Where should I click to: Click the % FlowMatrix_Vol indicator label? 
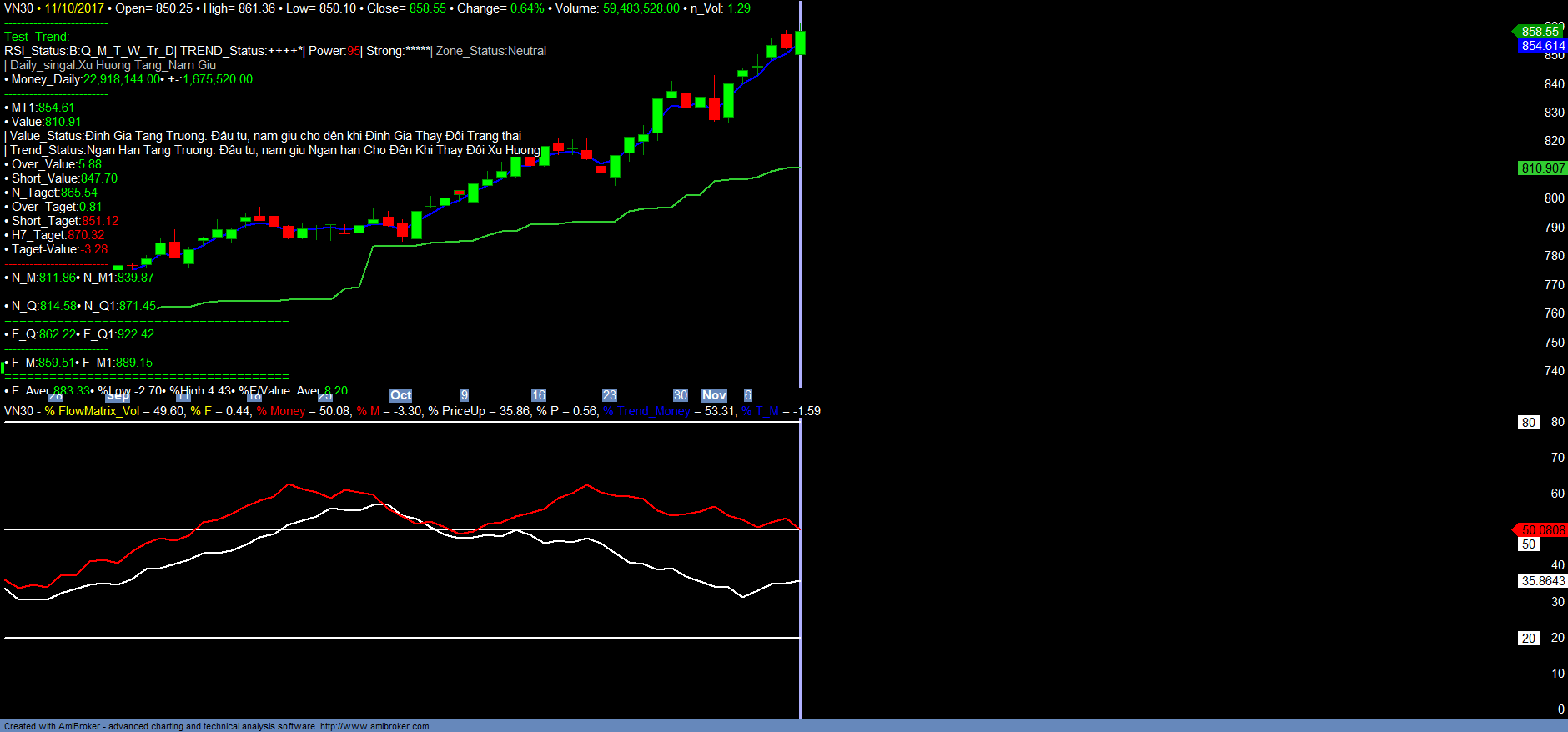point(92,411)
